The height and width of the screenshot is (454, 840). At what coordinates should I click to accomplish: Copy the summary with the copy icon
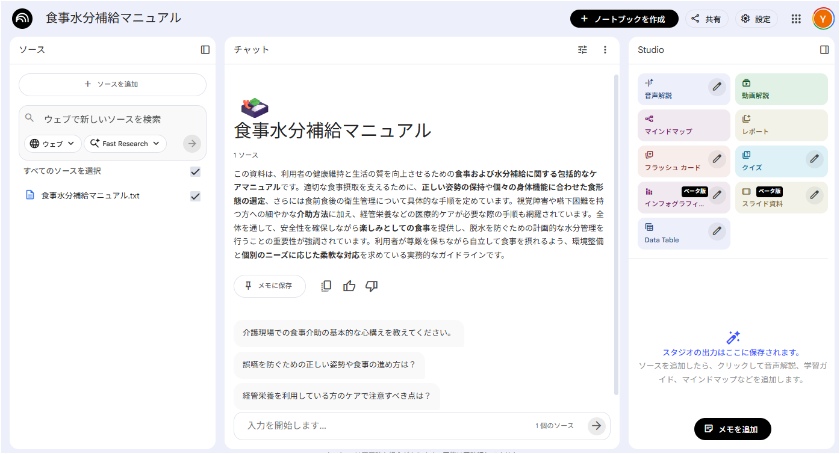coord(326,286)
